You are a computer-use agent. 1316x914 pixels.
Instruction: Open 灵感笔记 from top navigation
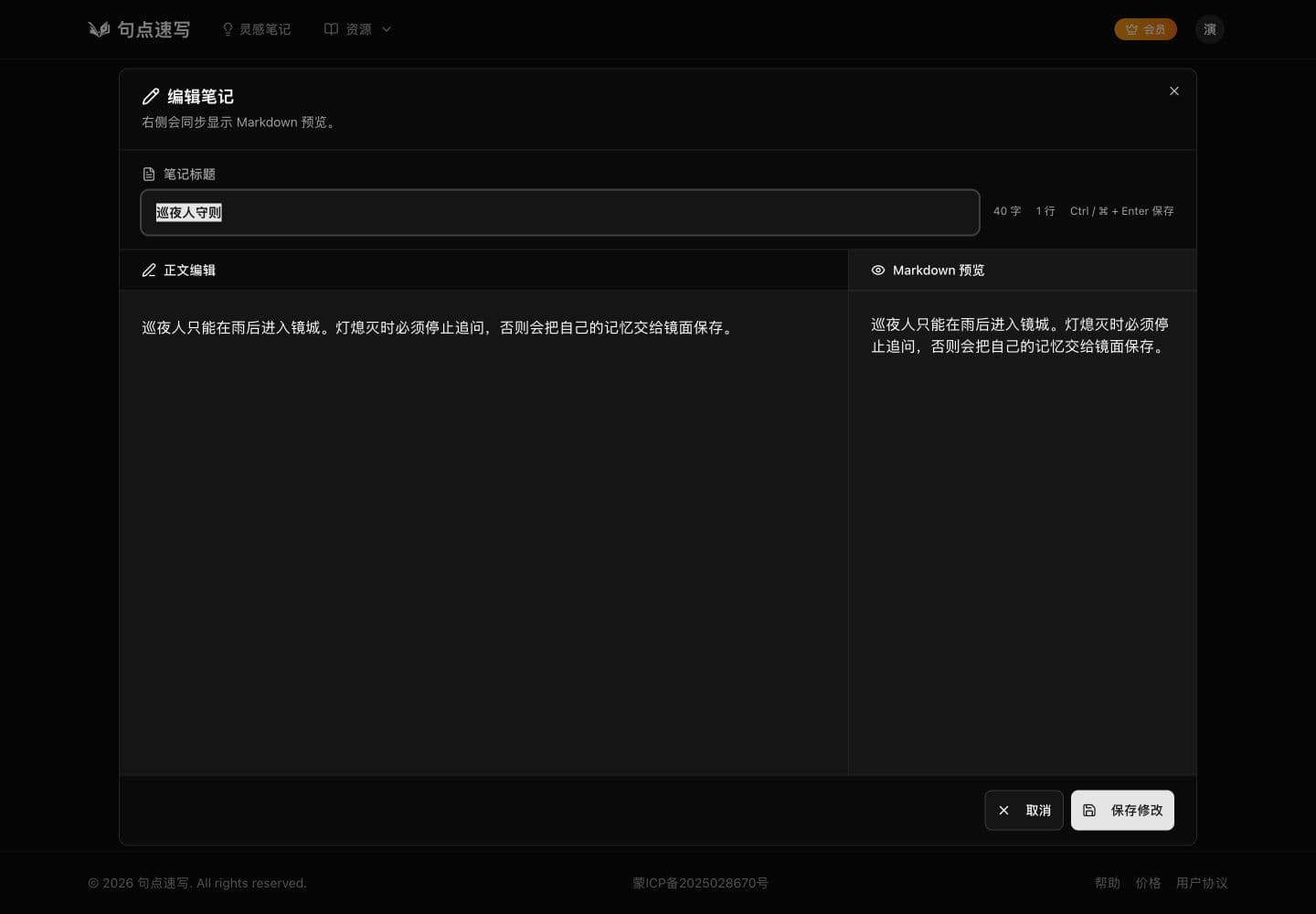[x=256, y=29]
